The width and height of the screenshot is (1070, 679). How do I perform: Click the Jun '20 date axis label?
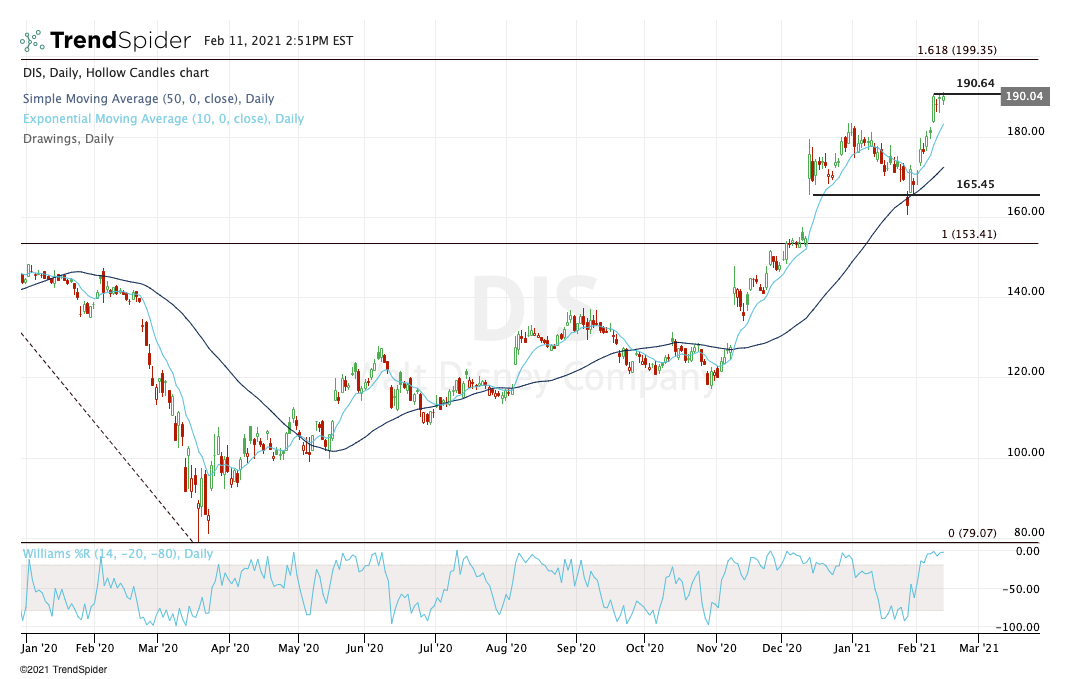tap(364, 648)
